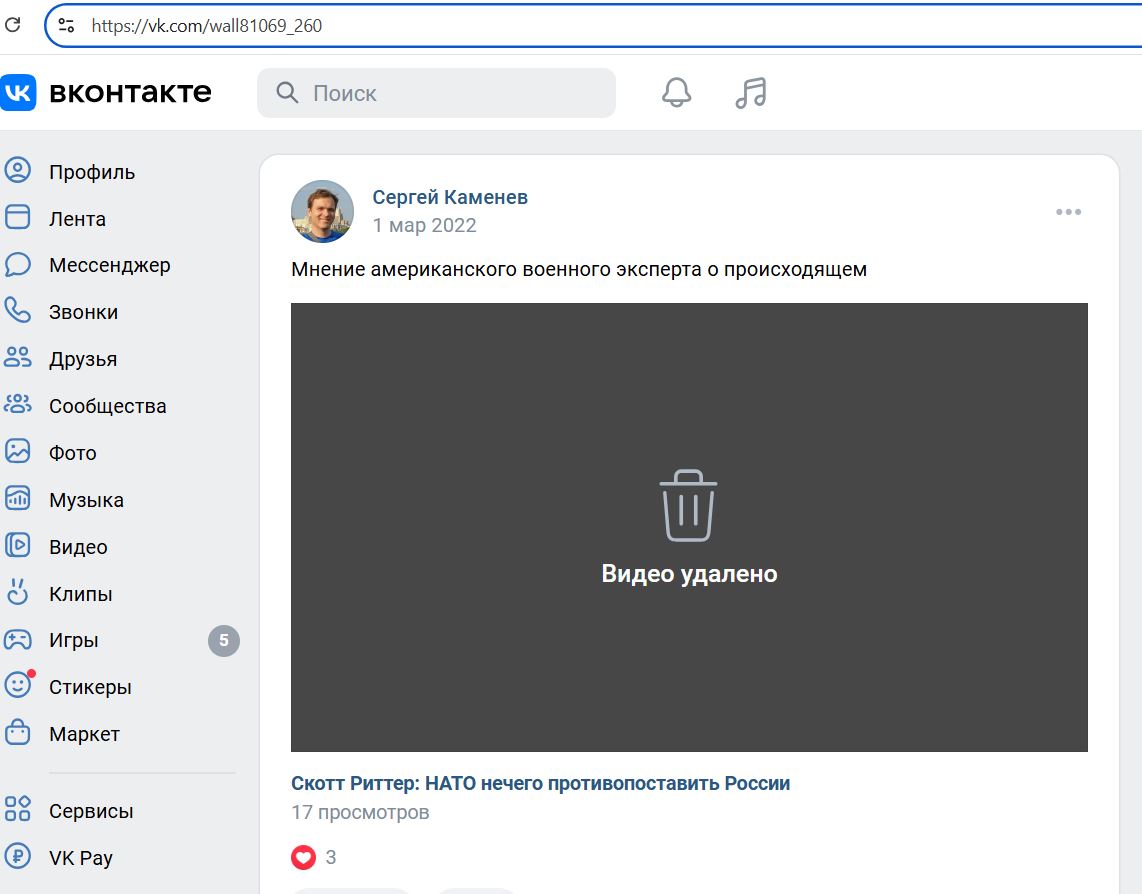Image resolution: width=1142 pixels, height=894 pixels.
Task: Open Сергей Каменев's profile link
Action: (x=450, y=197)
